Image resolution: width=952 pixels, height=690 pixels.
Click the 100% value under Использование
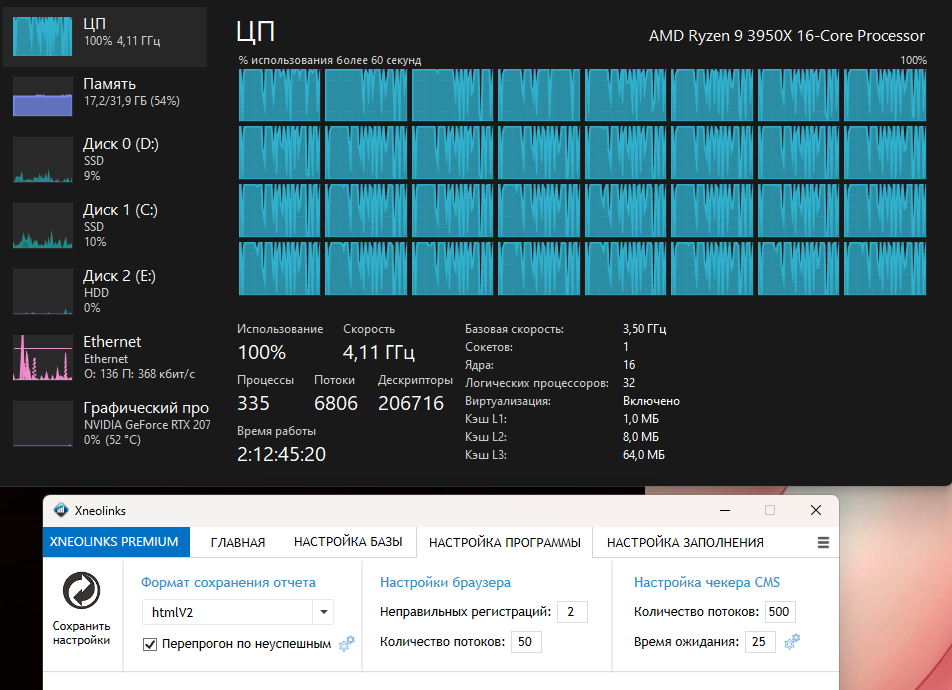pyautogui.click(x=262, y=352)
